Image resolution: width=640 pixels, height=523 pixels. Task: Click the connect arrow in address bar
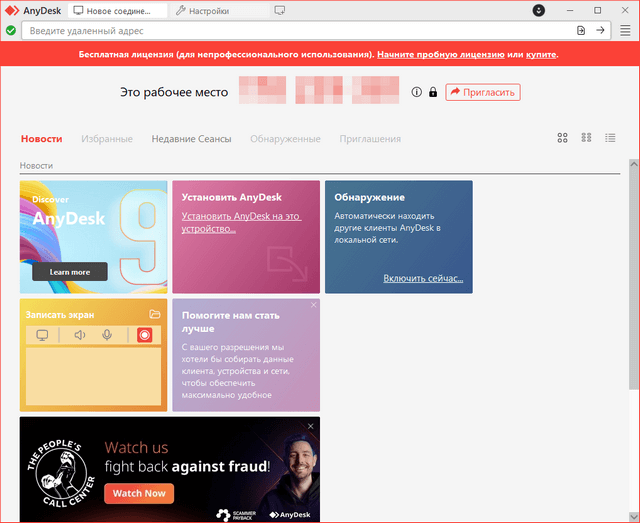point(600,31)
